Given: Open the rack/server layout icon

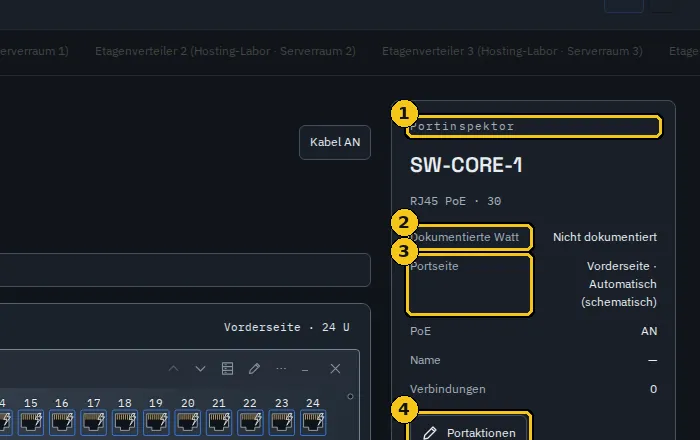Looking at the screenshot, I should 227,369.
